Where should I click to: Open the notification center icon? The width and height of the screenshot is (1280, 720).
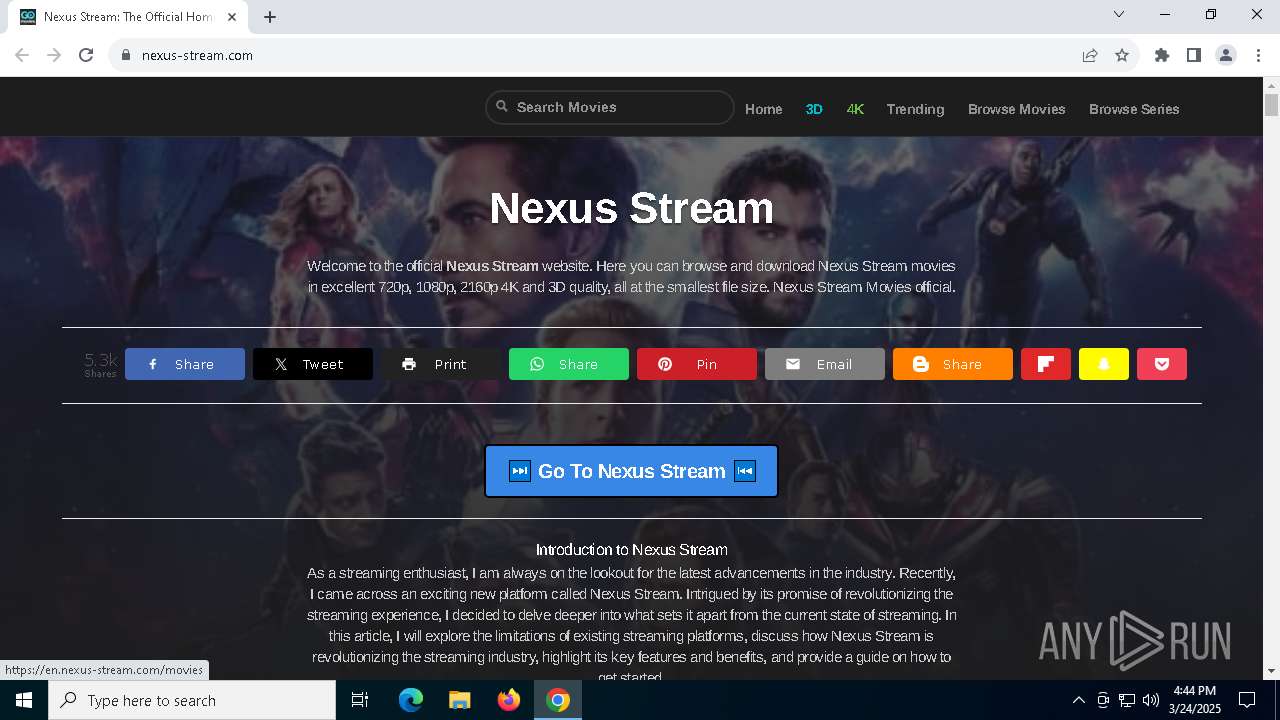[x=1247, y=700]
